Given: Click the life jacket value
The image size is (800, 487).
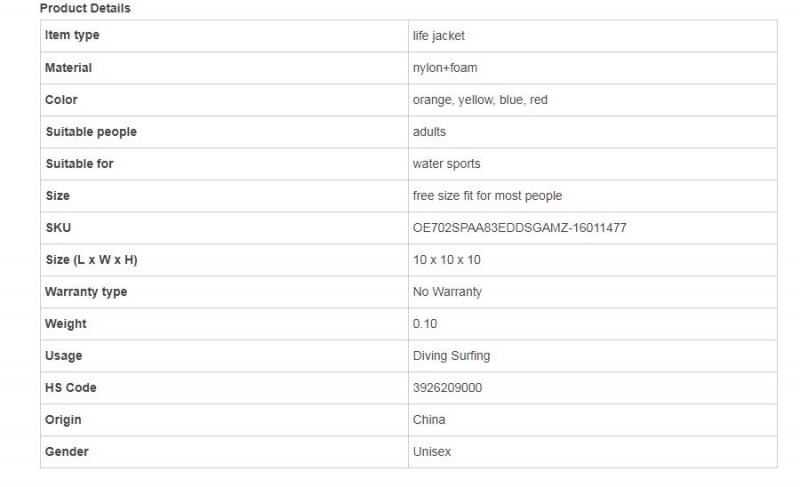Looking at the screenshot, I should 438,36.
